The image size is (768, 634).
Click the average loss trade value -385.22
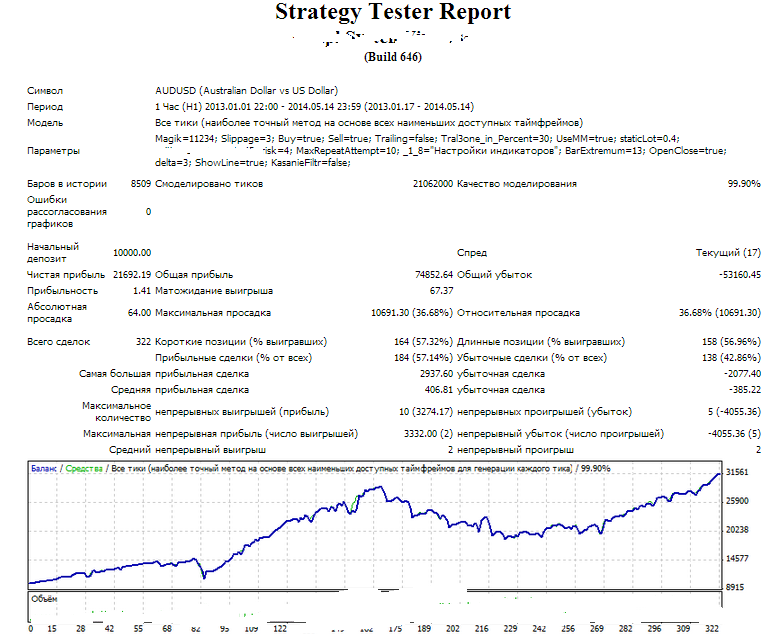[745, 390]
